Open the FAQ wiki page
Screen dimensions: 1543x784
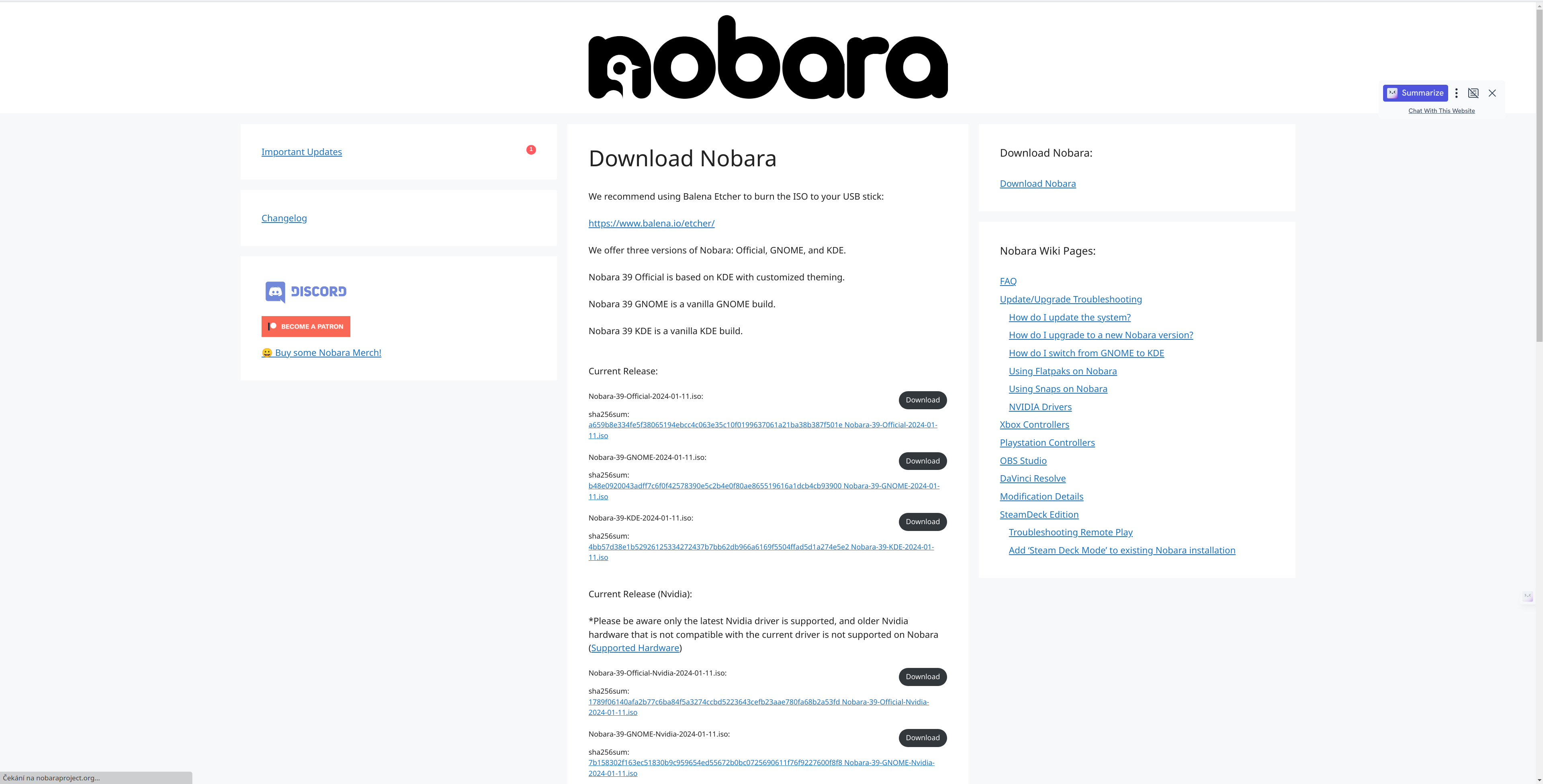coord(1008,281)
